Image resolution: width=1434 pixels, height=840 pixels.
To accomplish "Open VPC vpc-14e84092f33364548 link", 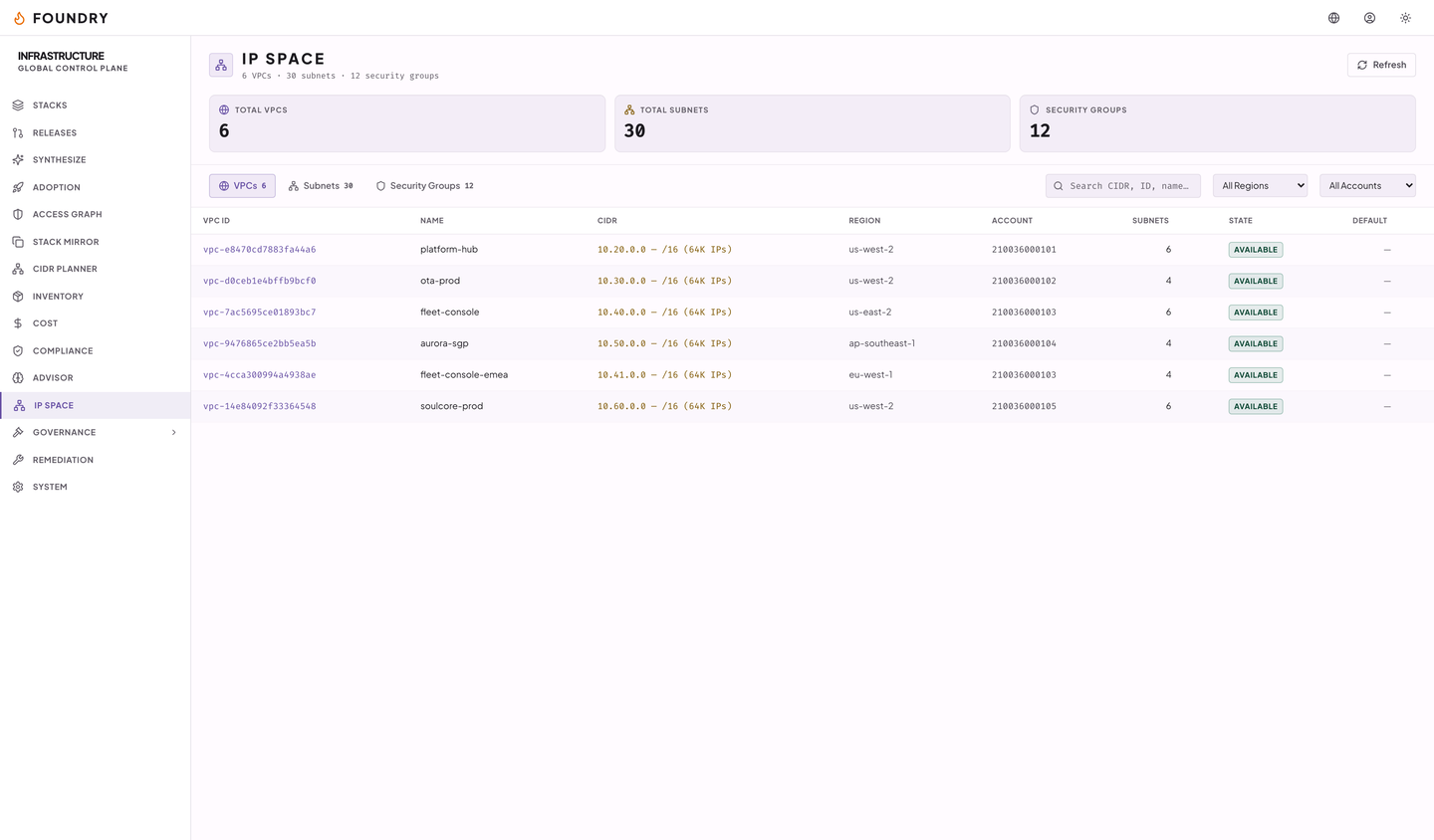I will pyautogui.click(x=259, y=406).
